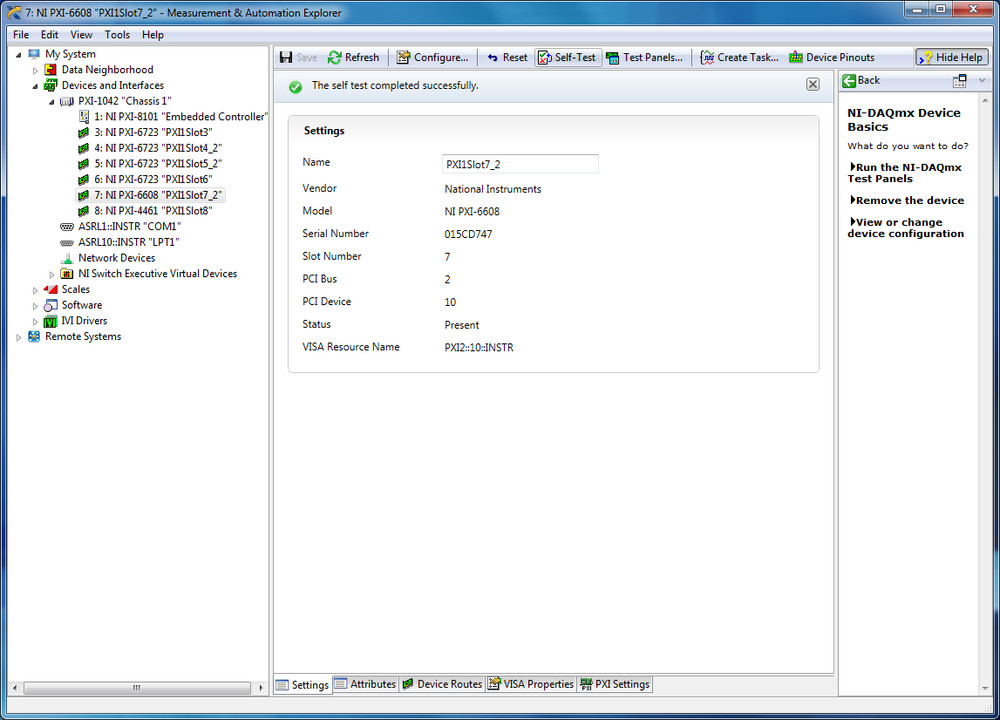Open the help pane dropdown arrow
This screenshot has height=720, width=1000.
click(x=982, y=80)
